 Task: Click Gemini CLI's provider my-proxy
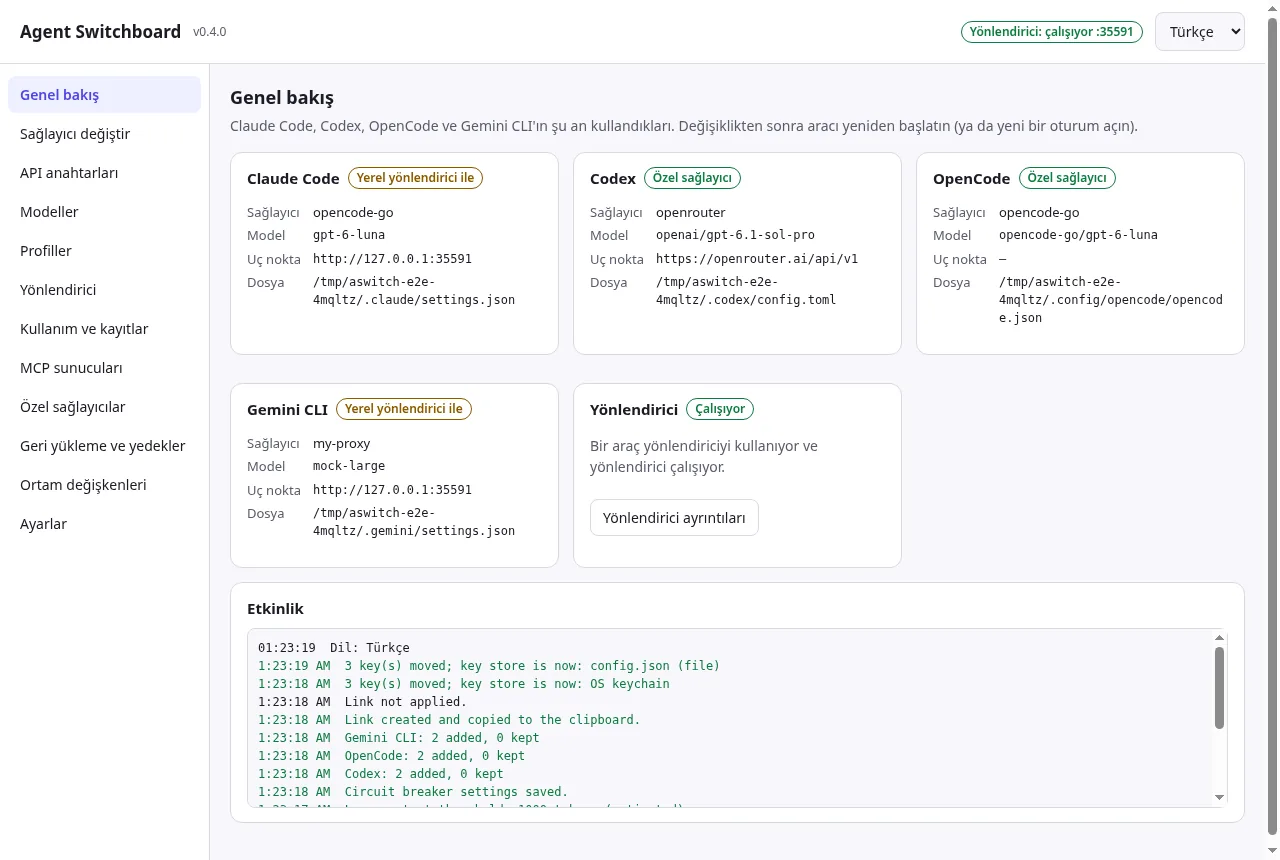[x=342, y=444]
